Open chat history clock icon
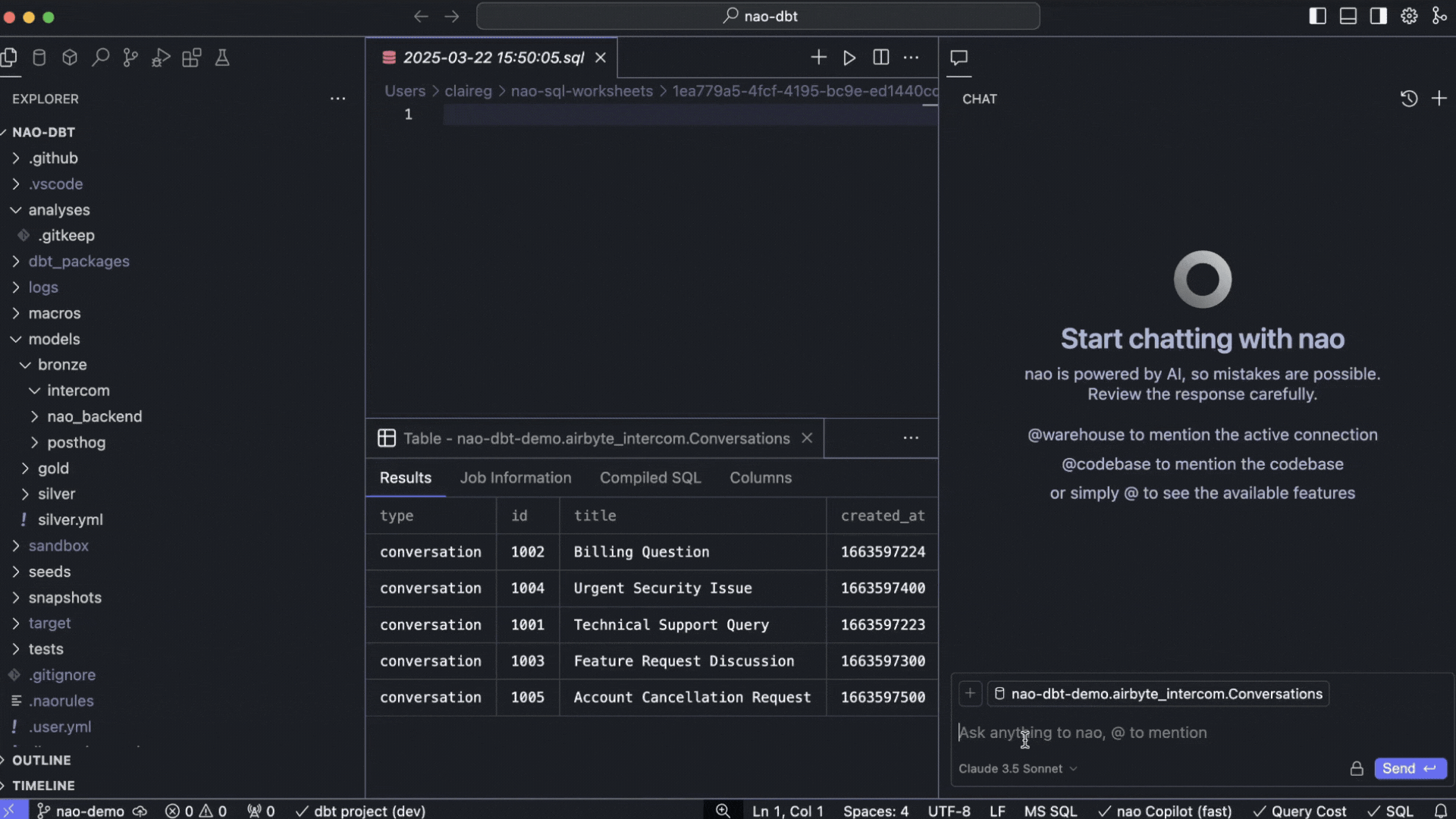 click(1408, 99)
